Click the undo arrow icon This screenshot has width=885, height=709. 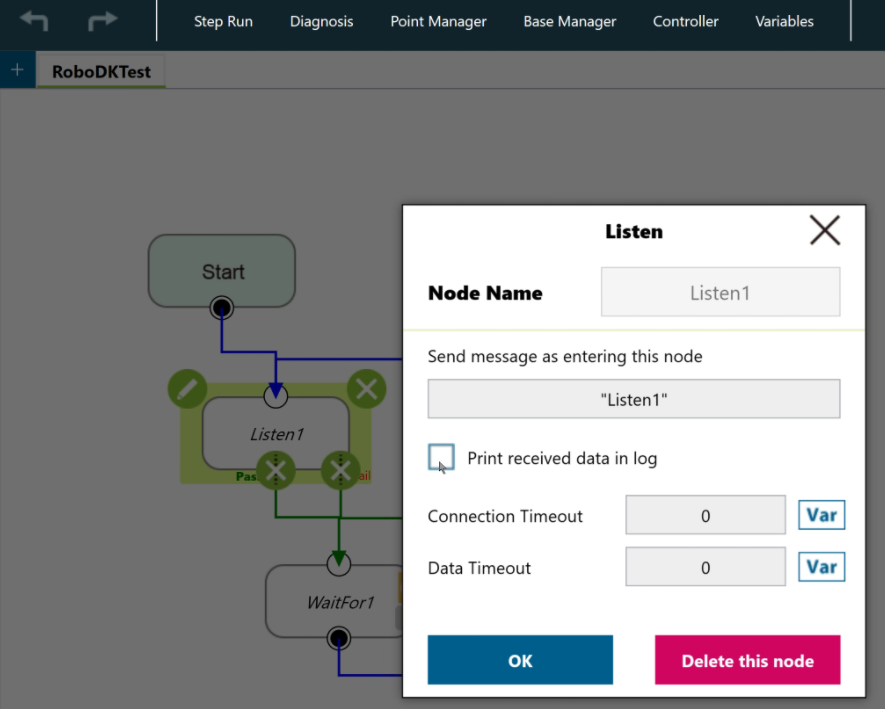click(34, 21)
